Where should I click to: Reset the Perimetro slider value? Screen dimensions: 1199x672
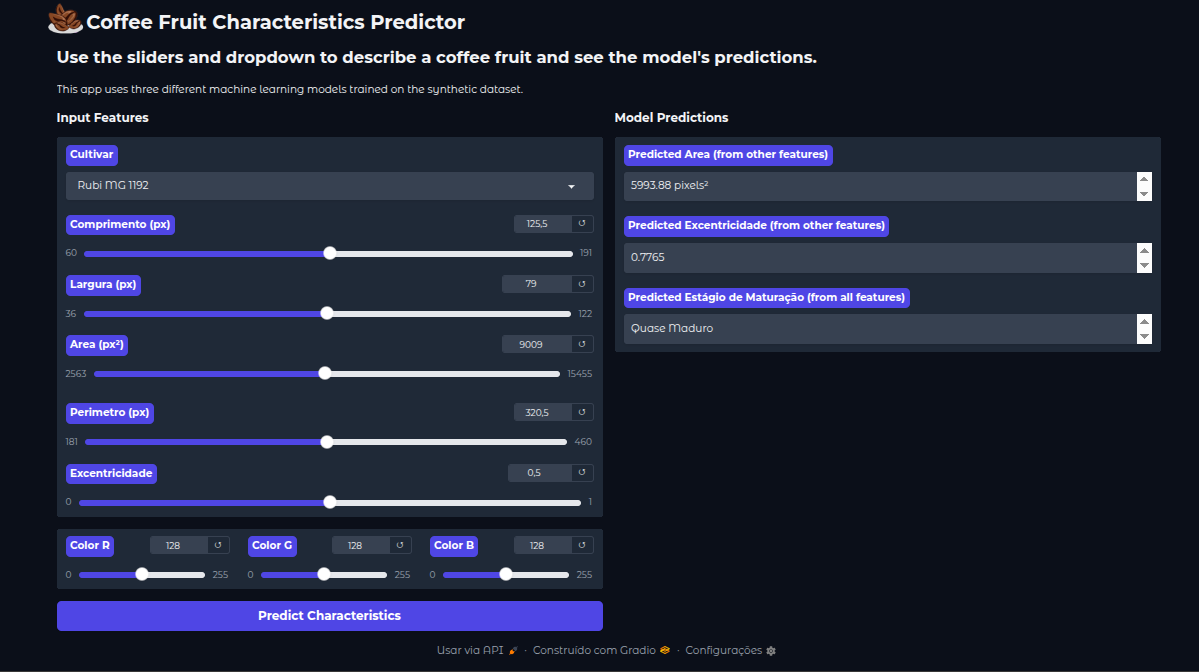(582, 412)
